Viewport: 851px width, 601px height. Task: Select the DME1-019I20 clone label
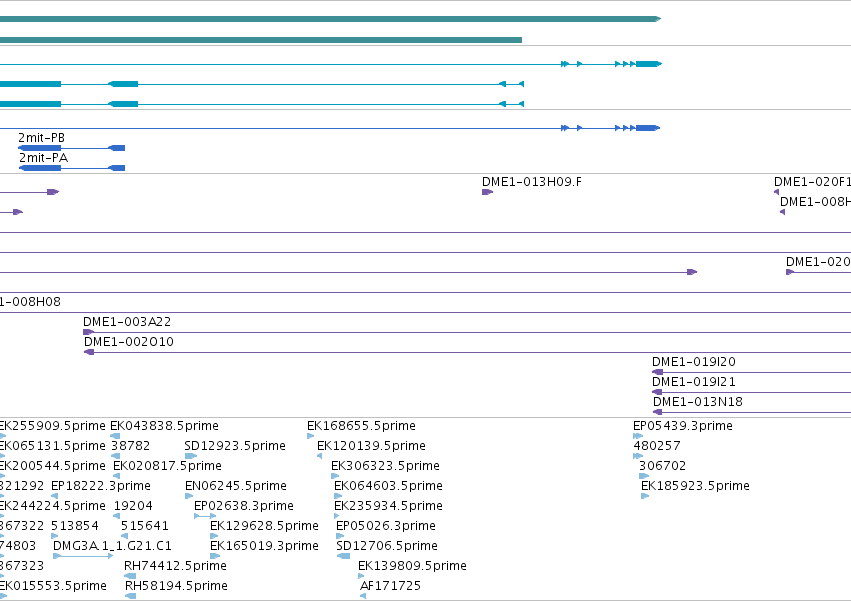tap(694, 362)
